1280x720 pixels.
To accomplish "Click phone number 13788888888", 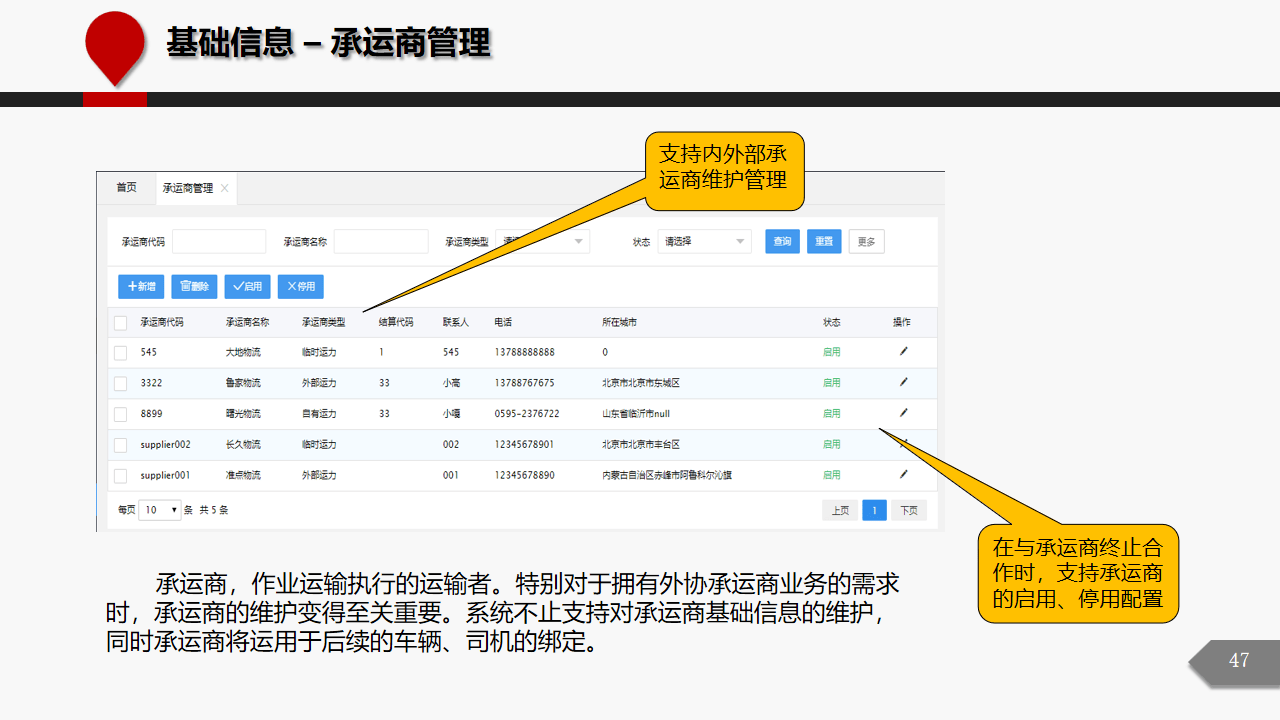I will pyautogui.click(x=524, y=352).
